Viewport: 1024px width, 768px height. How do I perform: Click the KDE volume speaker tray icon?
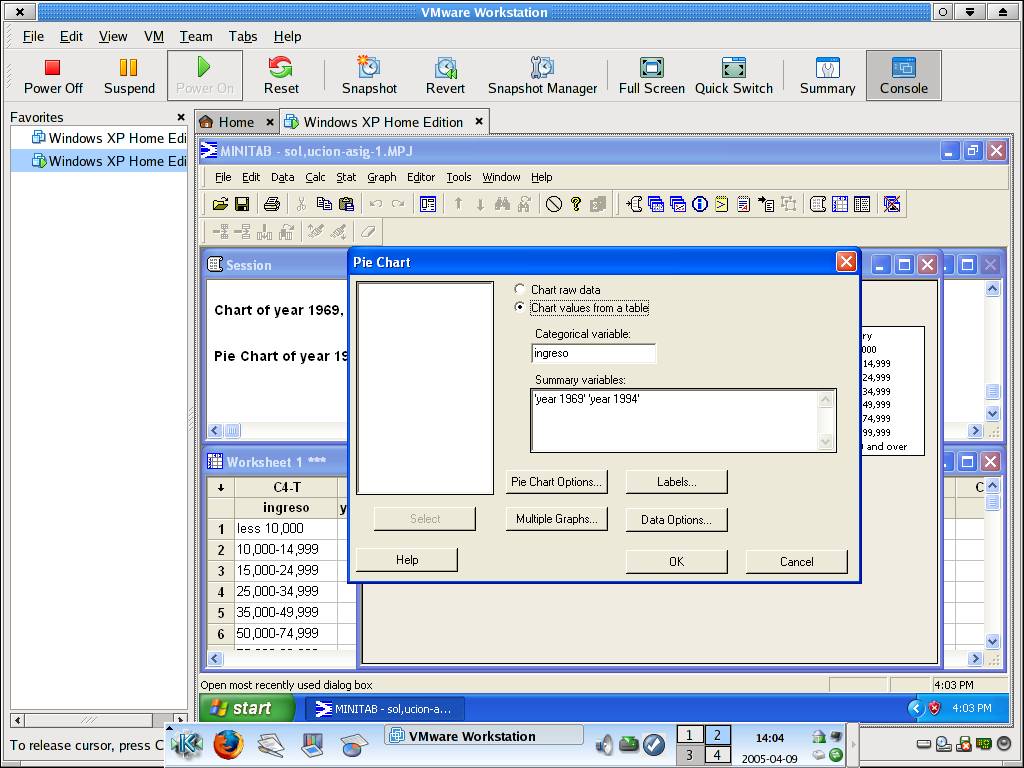[605, 744]
